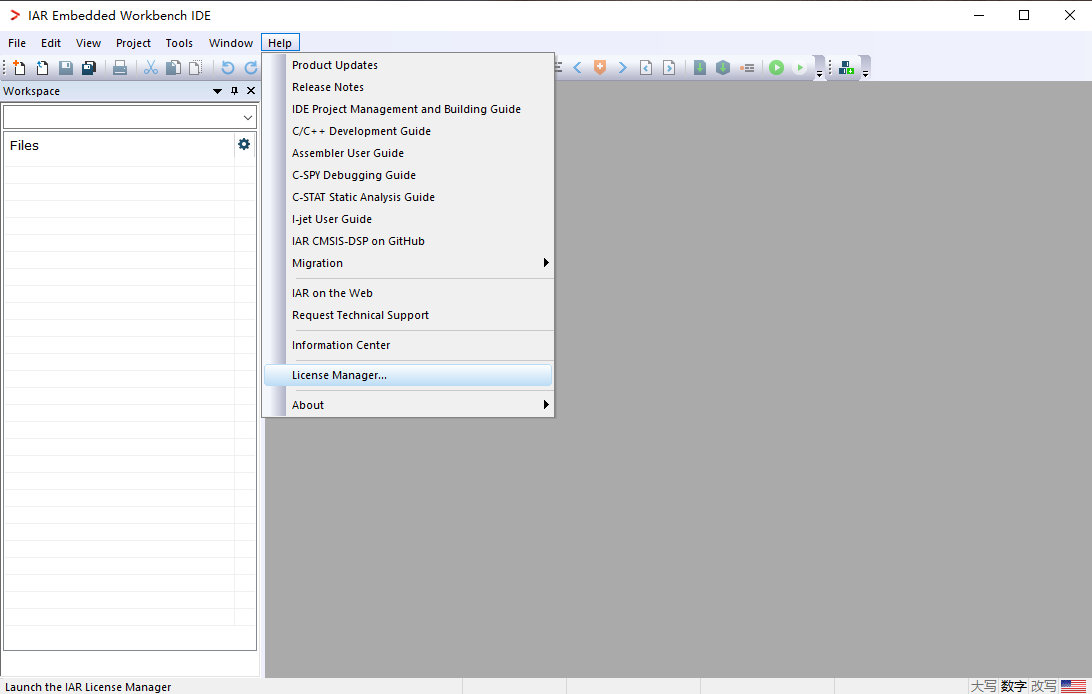
Task: Go to previous bookmark arrow
Action: [577, 68]
